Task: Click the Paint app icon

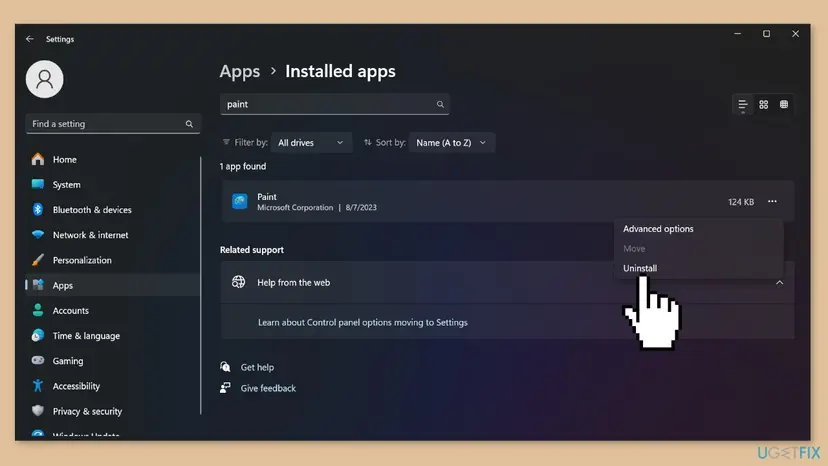Action: click(240, 201)
